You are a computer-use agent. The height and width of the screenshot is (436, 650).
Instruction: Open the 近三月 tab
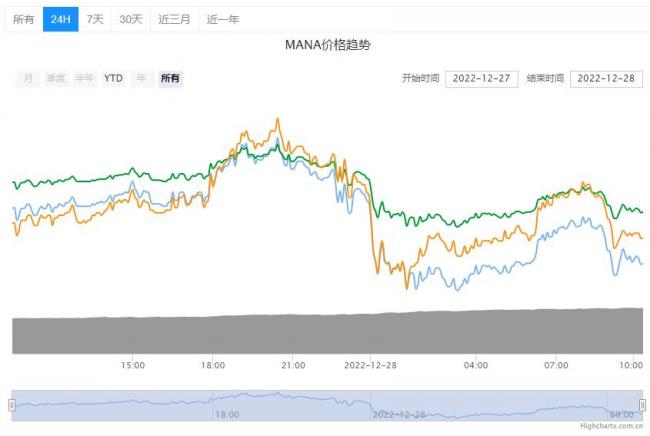coord(174,19)
